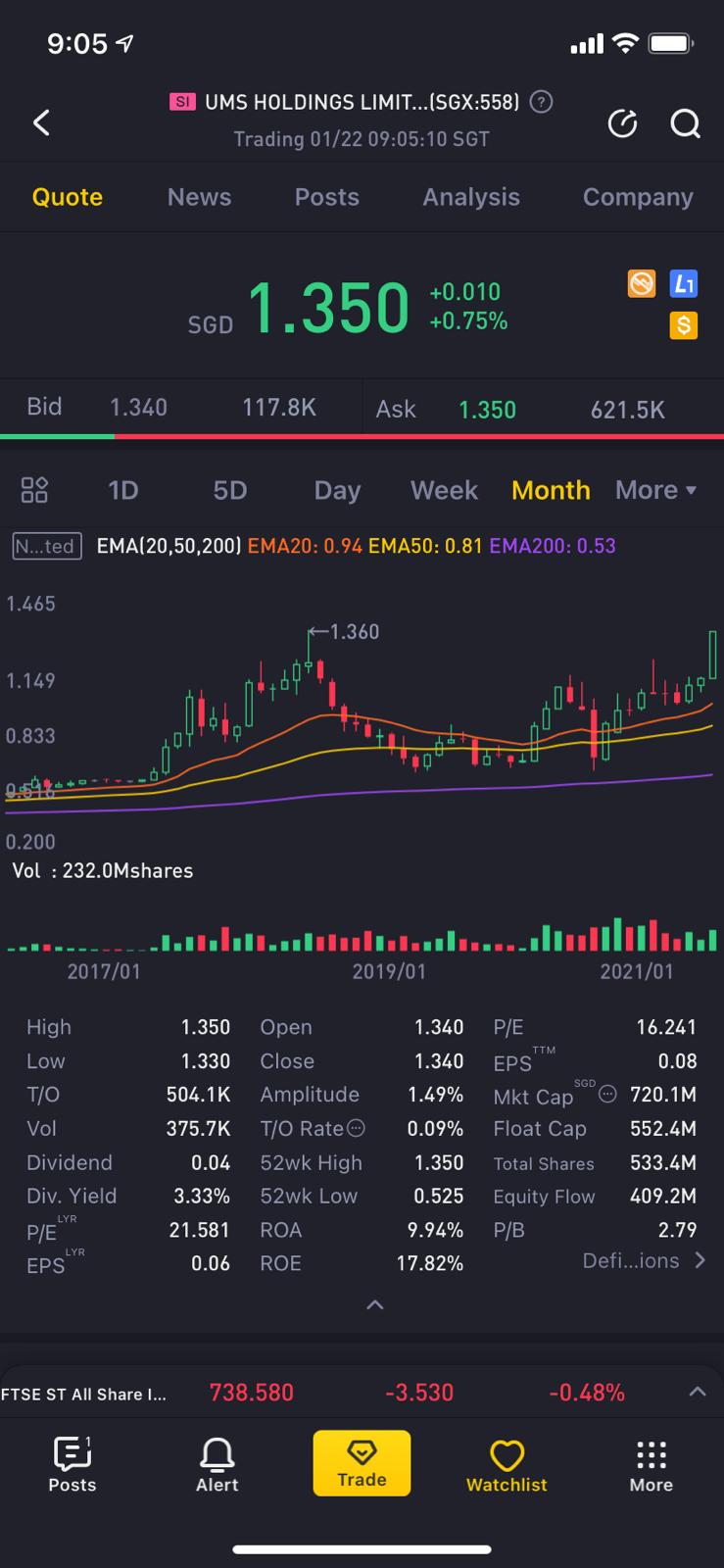Expand the FTSE ST All Share index bar
The width and height of the screenshot is (724, 1568).
(x=697, y=1393)
